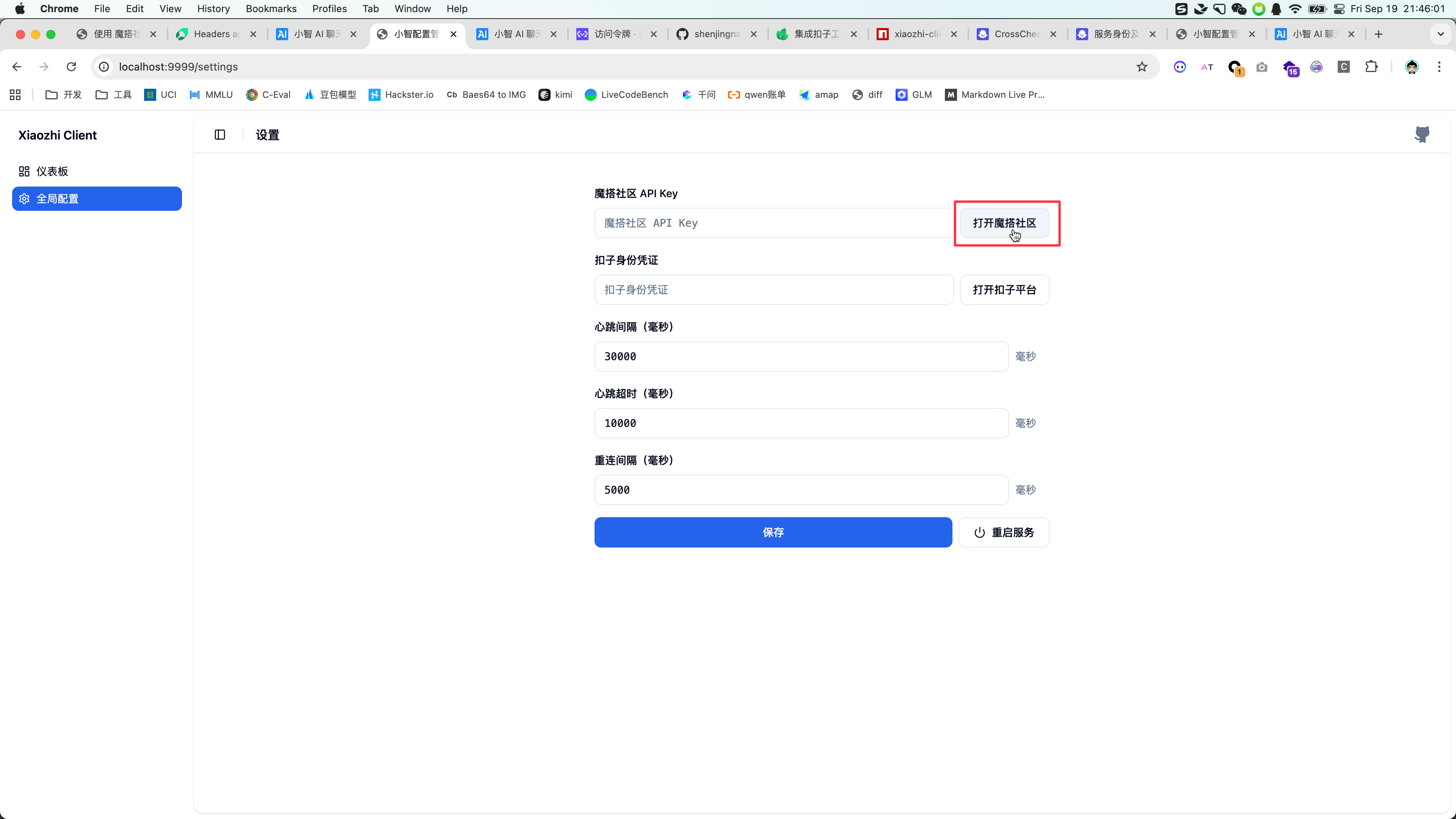Click the site info icon
Image resolution: width=1456 pixels, height=819 pixels.
pos(104,67)
